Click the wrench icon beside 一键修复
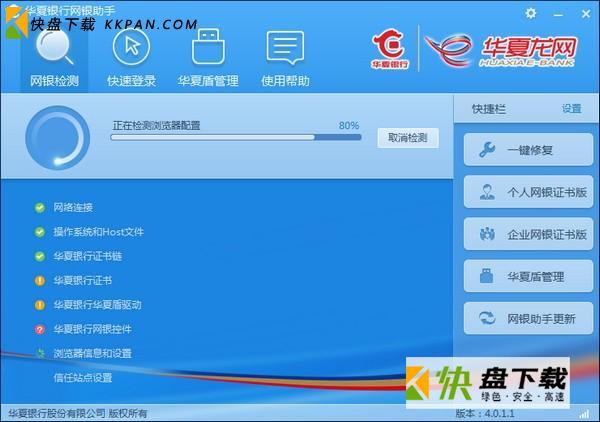 coord(487,150)
